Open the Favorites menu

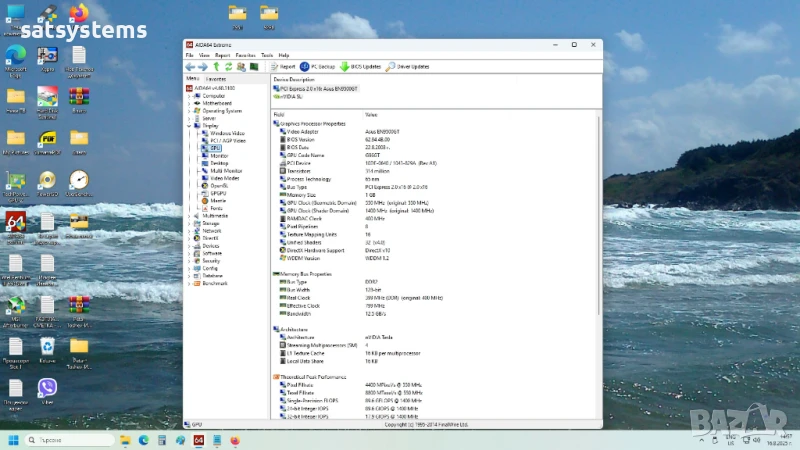(x=245, y=55)
